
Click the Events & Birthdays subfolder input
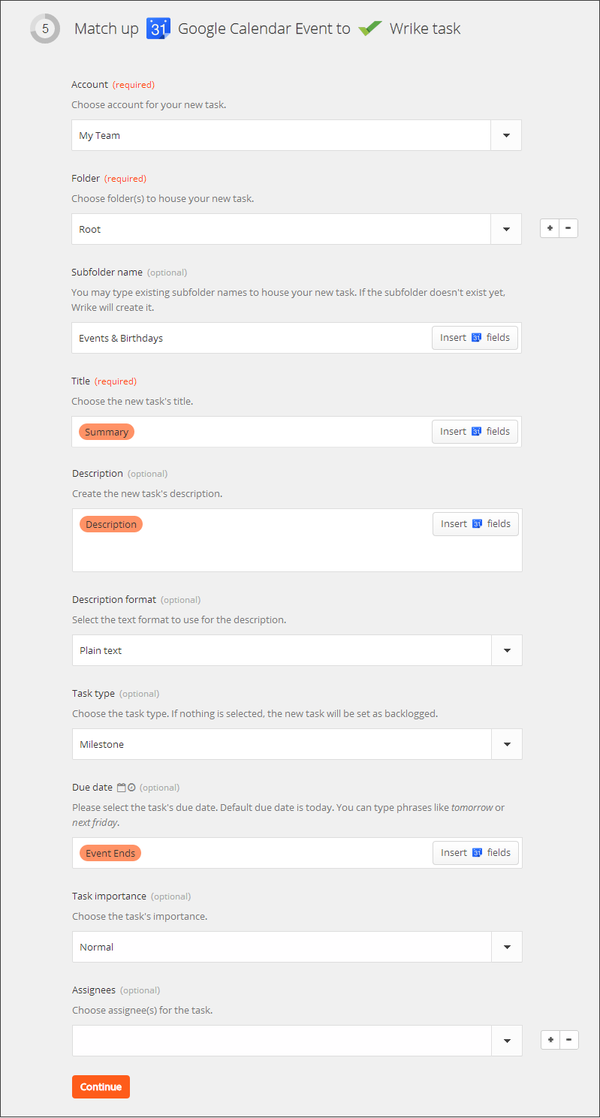(250, 338)
